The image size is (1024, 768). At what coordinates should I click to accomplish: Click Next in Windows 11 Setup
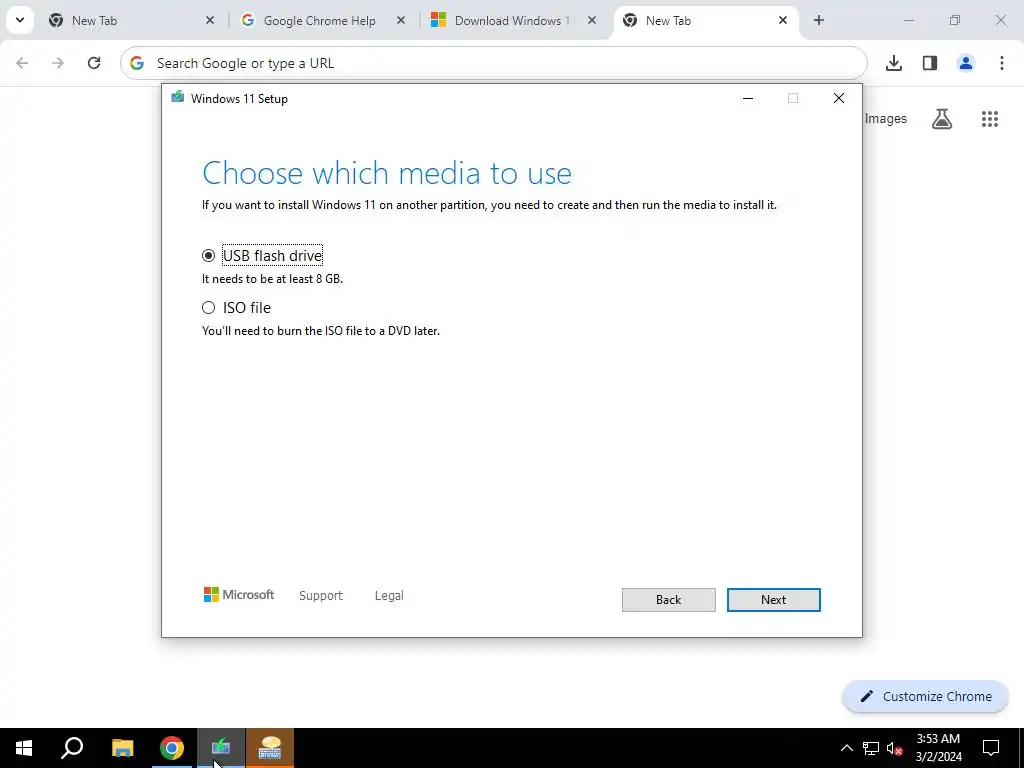tap(773, 600)
